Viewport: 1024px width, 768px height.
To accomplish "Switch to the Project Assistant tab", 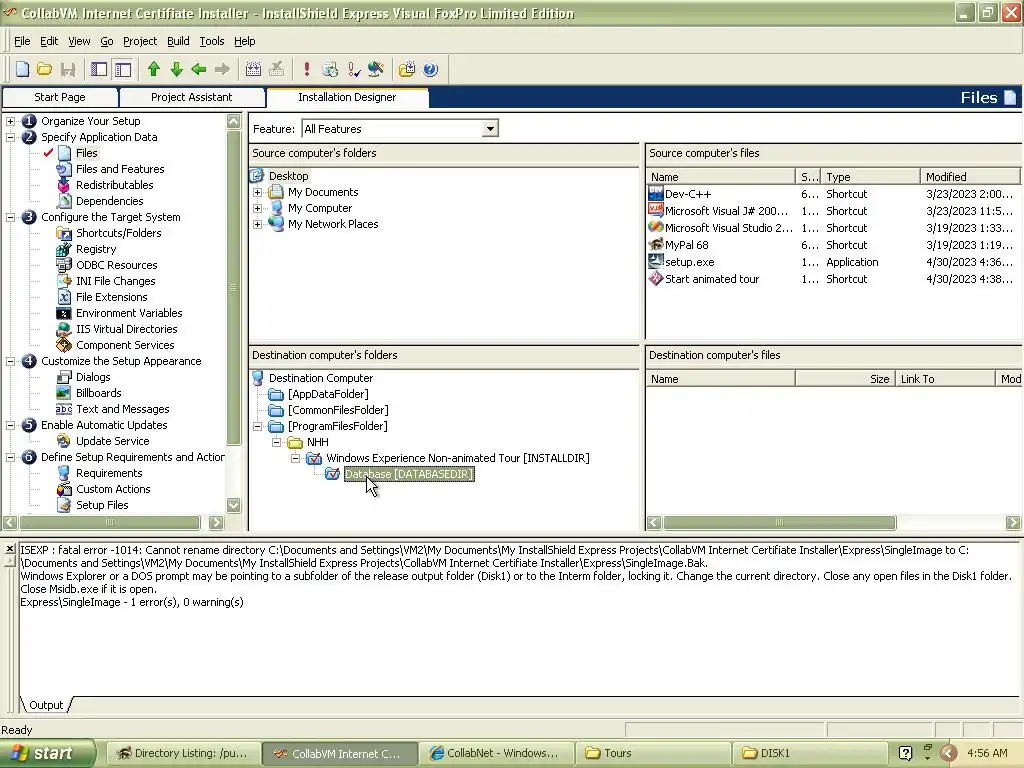I will (191, 97).
